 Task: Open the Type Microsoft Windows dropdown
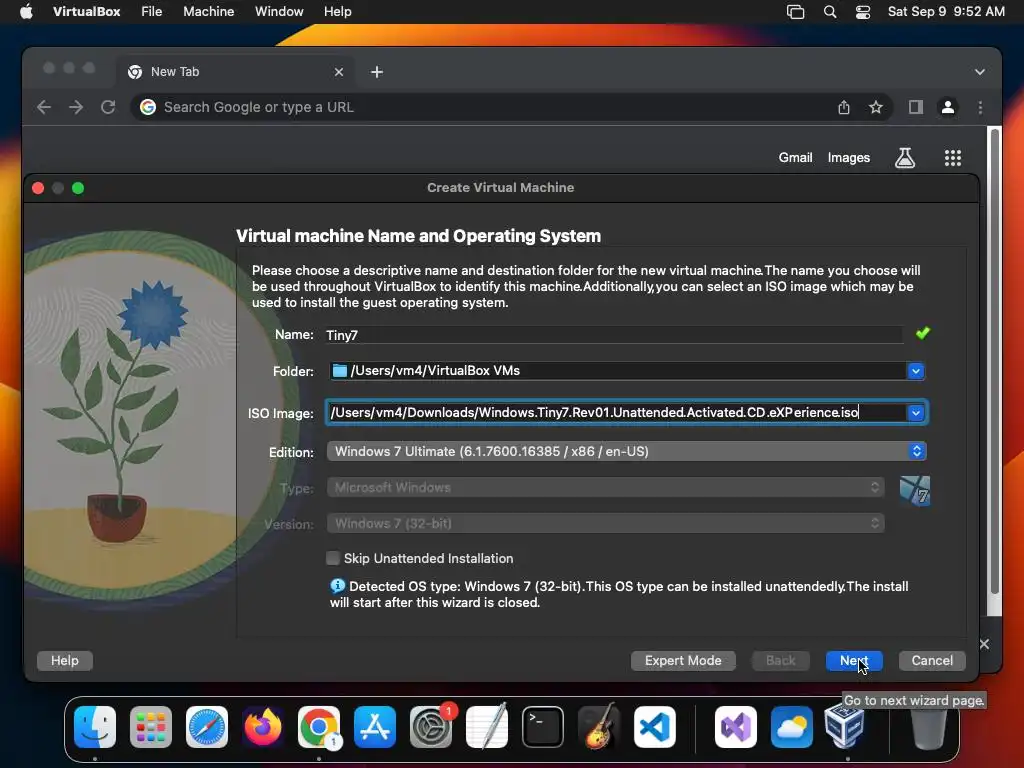606,487
